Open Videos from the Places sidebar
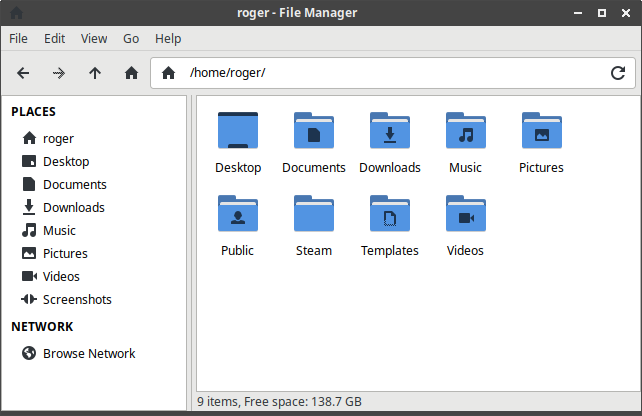642x416 pixels. click(x=61, y=276)
